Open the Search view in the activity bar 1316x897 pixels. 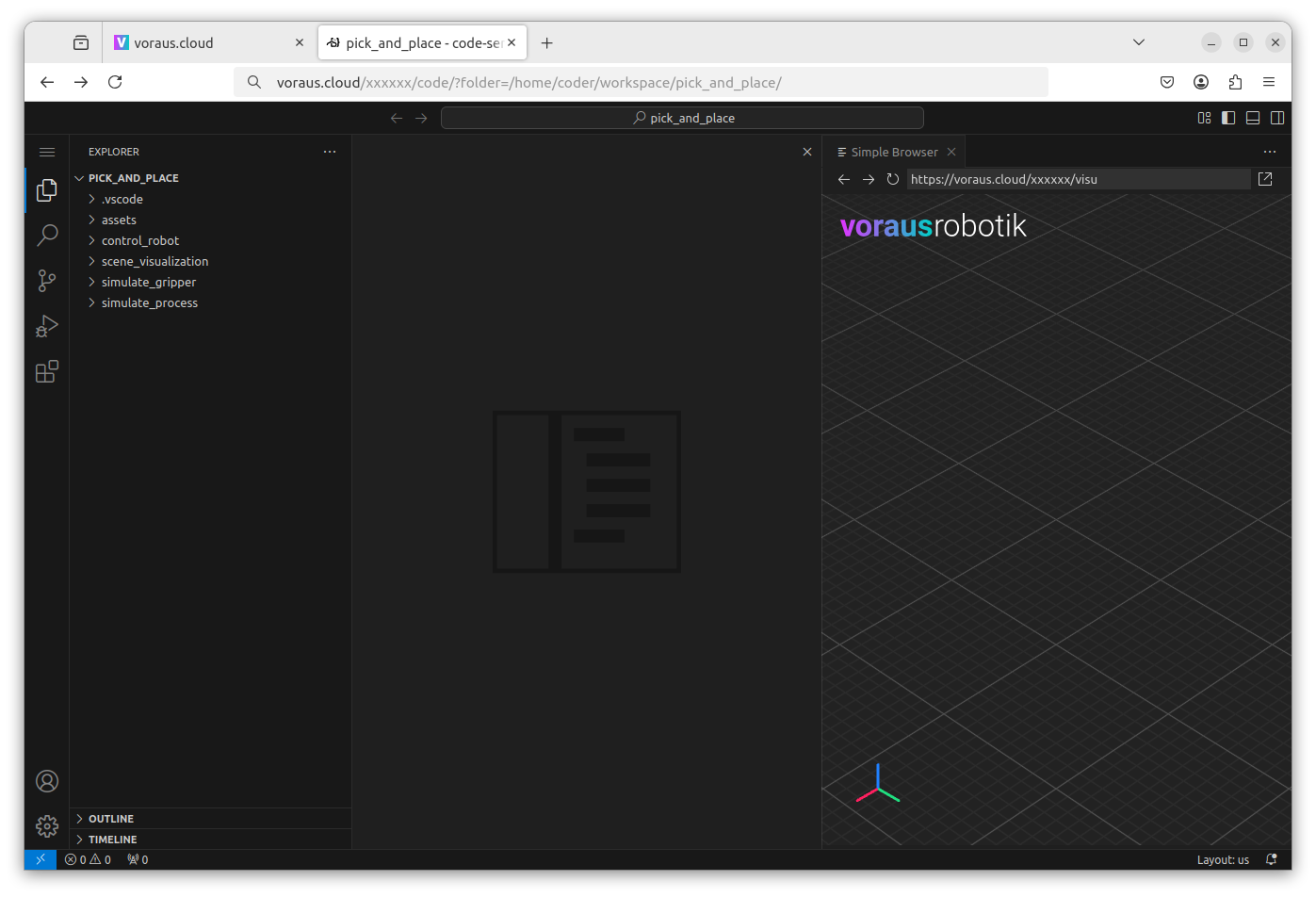point(47,236)
